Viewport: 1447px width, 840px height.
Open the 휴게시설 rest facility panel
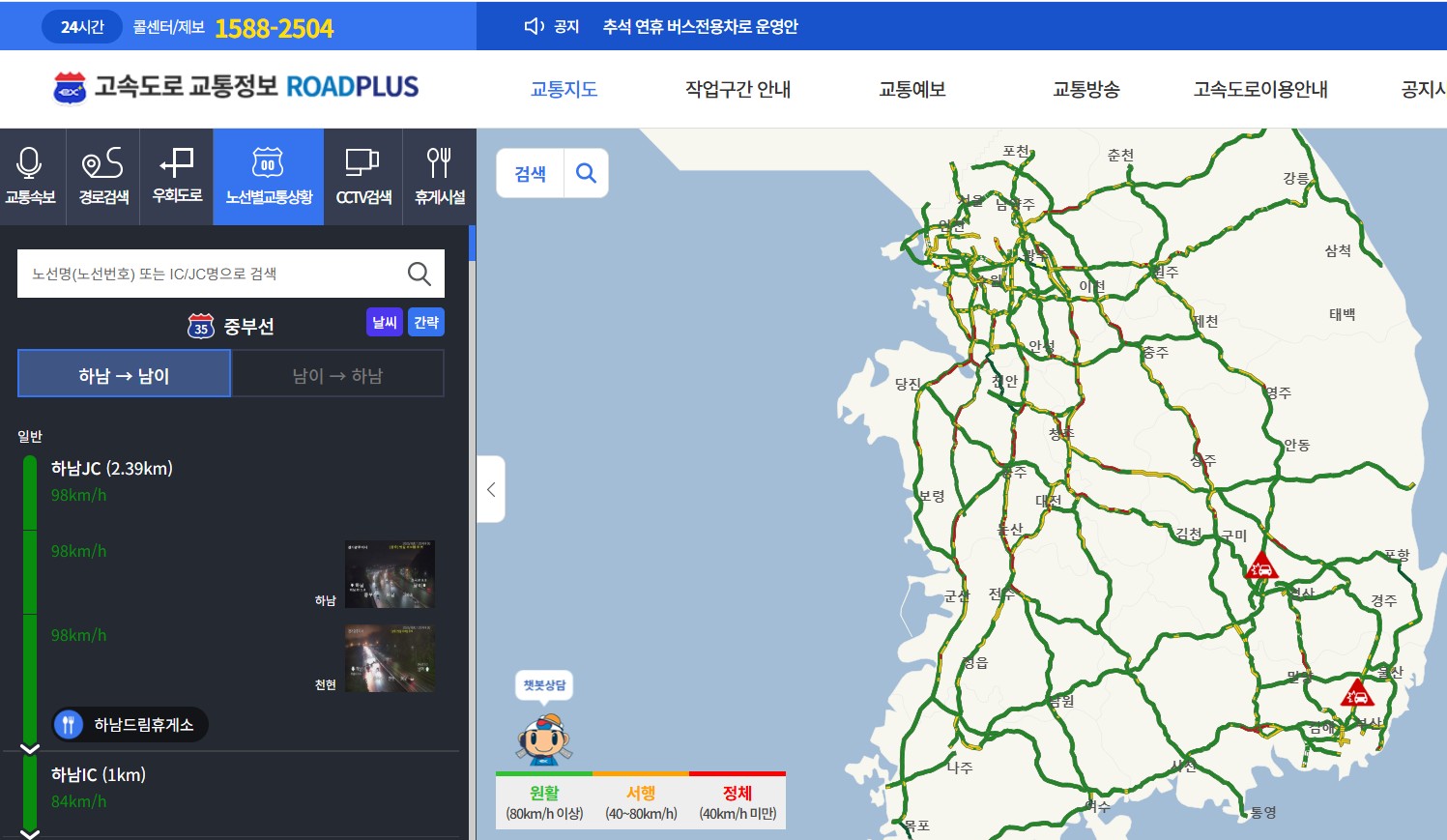tap(440, 177)
